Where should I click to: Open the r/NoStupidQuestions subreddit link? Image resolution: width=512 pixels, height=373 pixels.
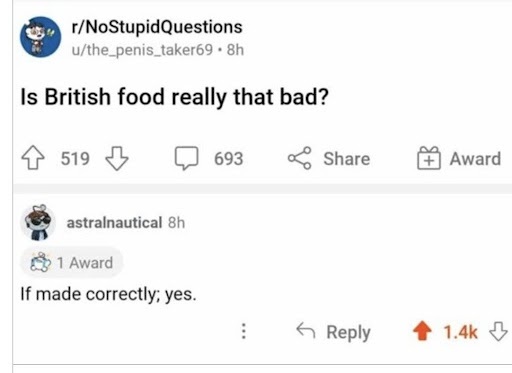tap(157, 27)
